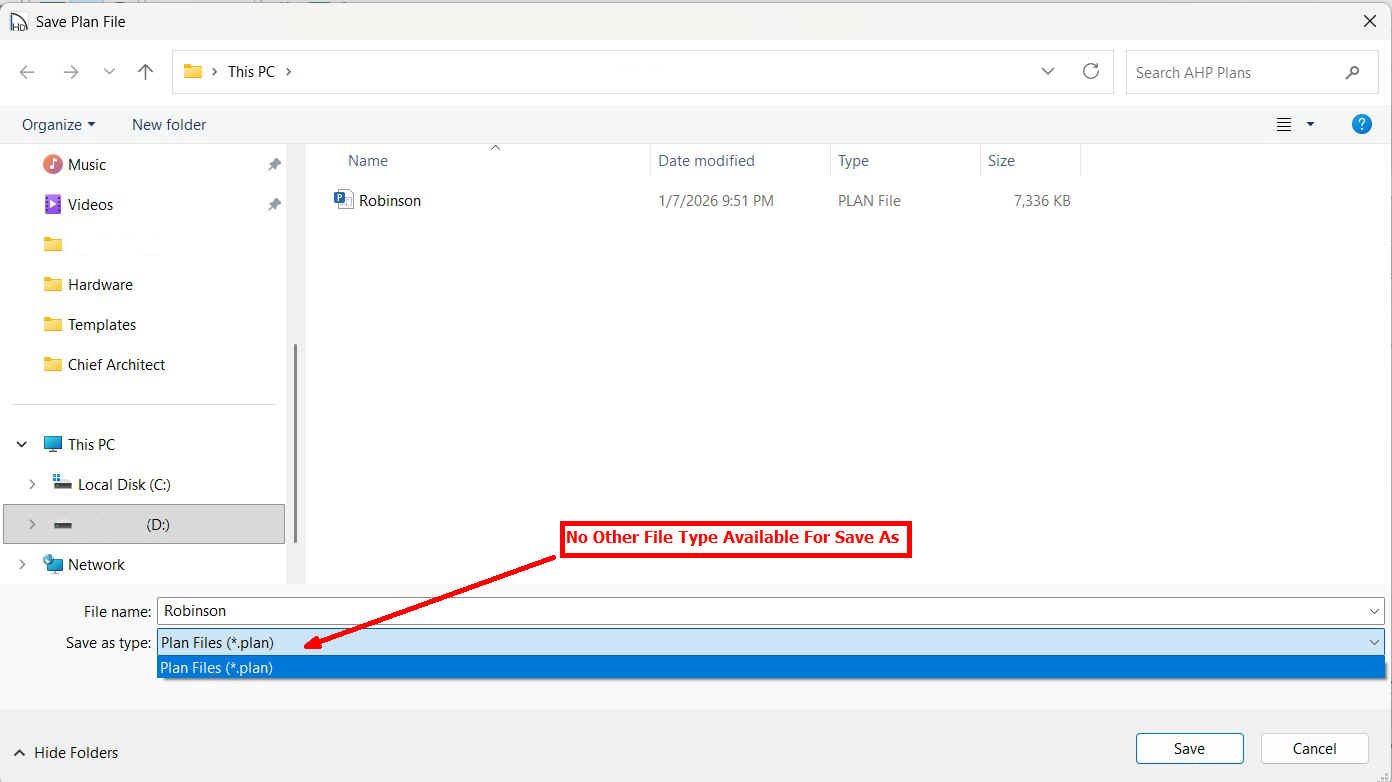1392x782 pixels.
Task: Select the Videos icon in sidebar
Action: pyautogui.click(x=53, y=204)
